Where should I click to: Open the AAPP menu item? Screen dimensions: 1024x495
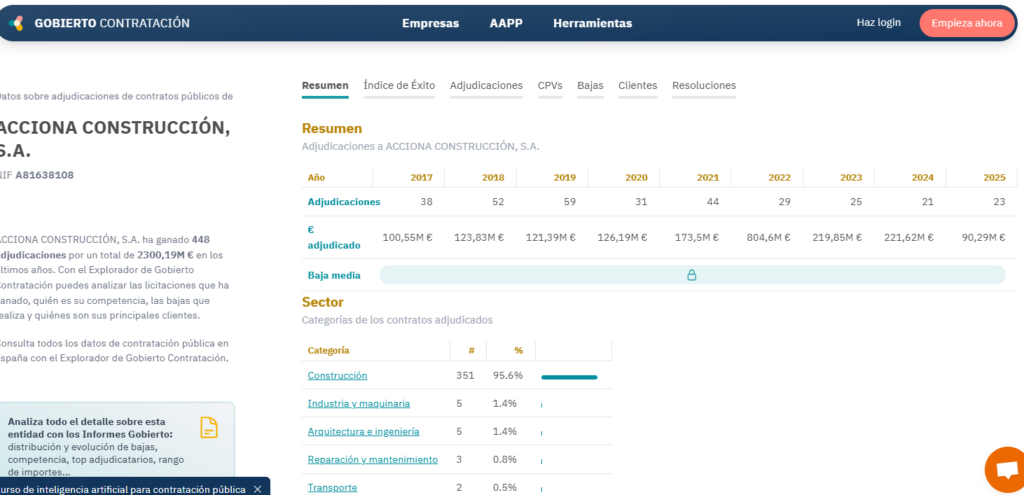point(505,23)
